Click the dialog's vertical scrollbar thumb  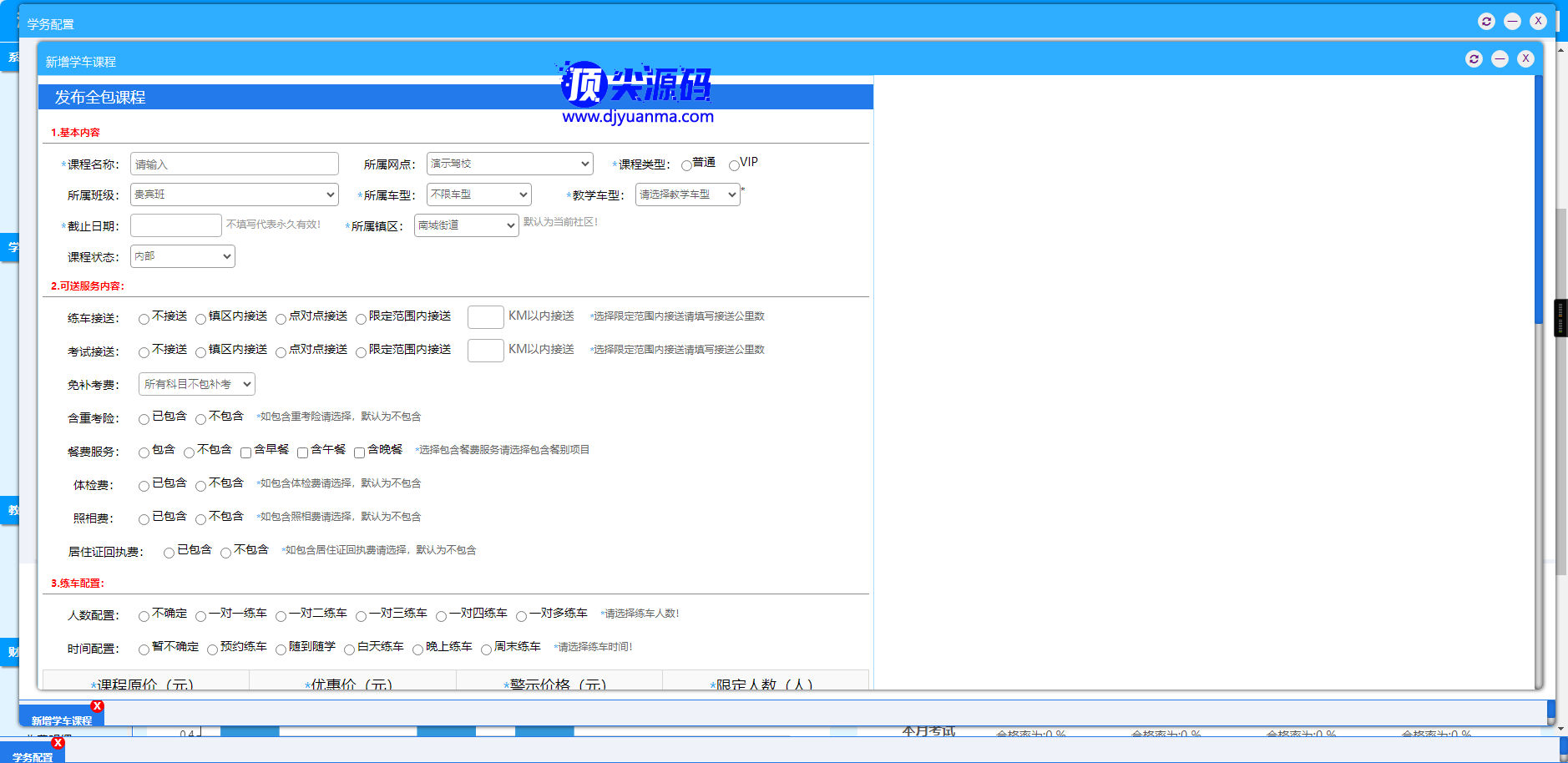coord(1538,200)
